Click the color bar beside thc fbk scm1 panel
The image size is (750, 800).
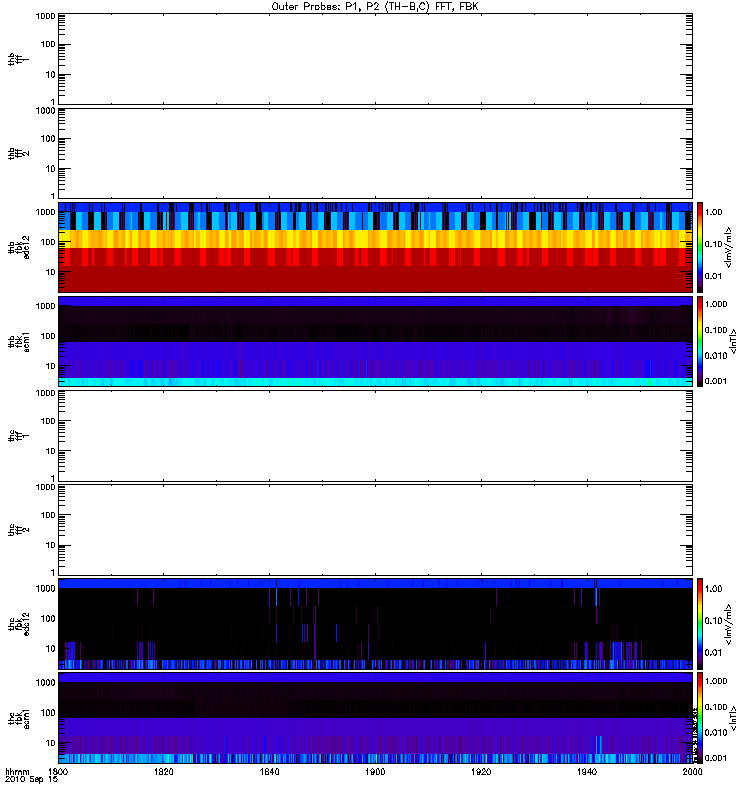(700, 718)
